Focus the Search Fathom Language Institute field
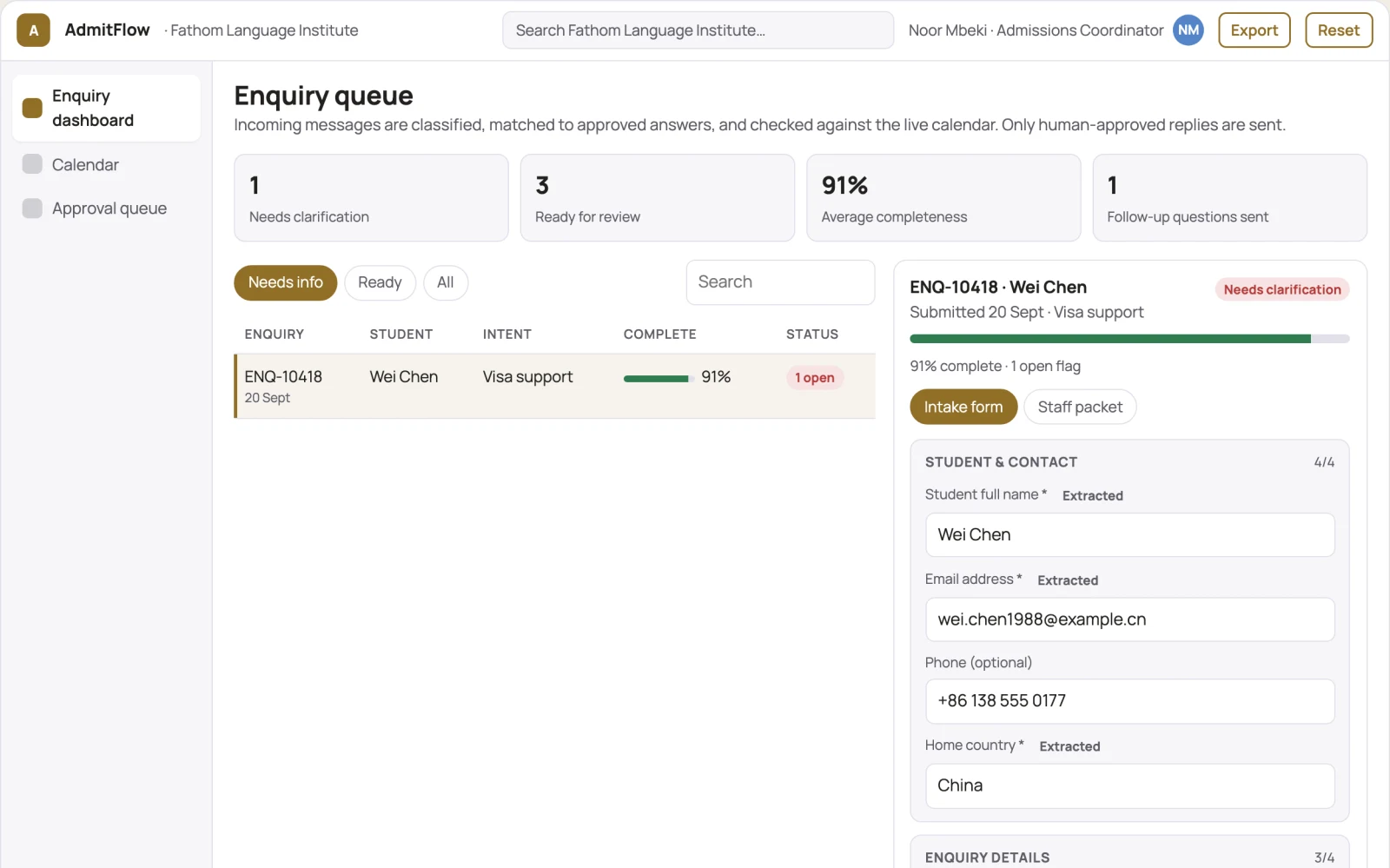Screen dimensions: 1390x868 coord(698,30)
